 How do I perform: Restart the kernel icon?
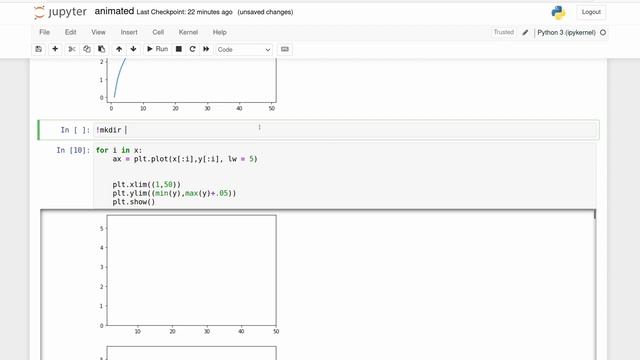coord(192,49)
